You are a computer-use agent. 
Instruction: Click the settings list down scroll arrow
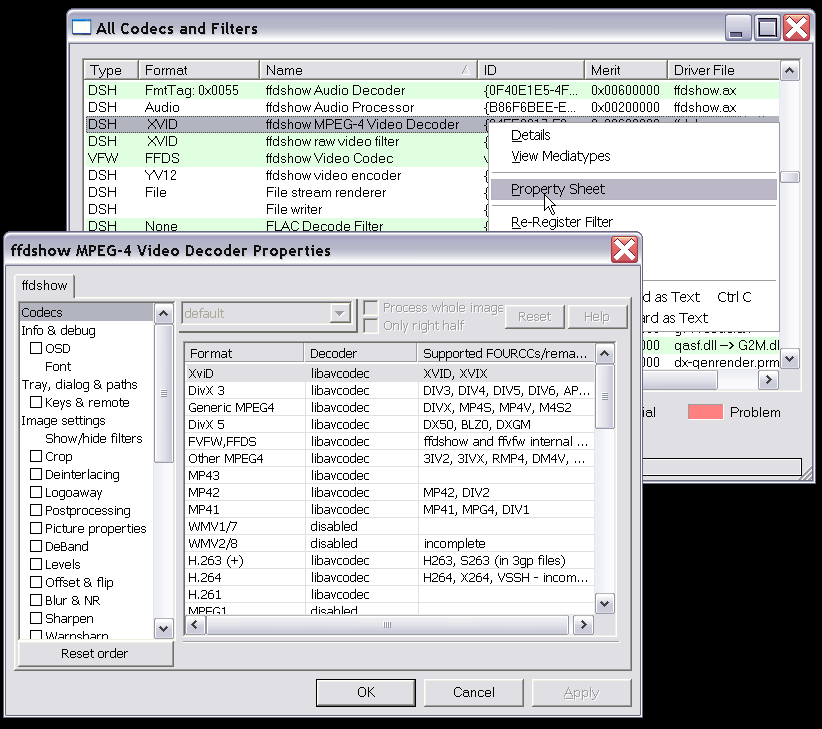point(164,628)
